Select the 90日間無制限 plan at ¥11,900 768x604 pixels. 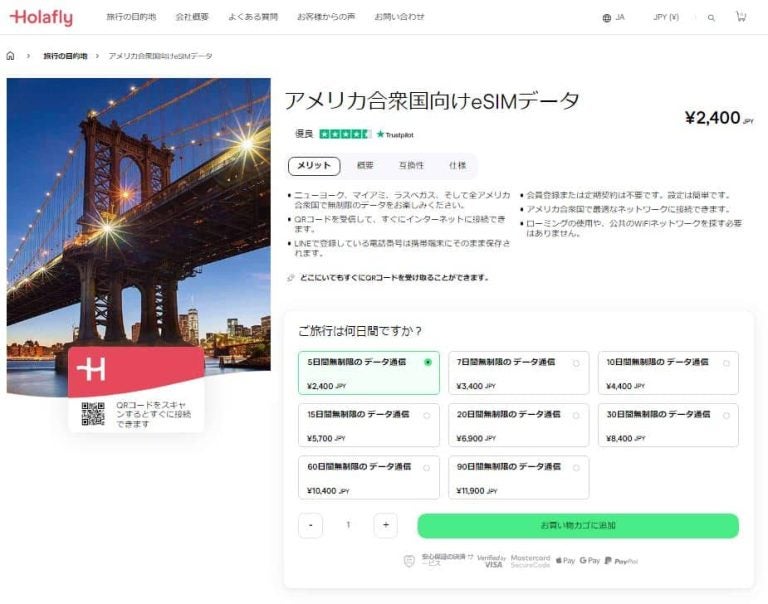(519, 478)
